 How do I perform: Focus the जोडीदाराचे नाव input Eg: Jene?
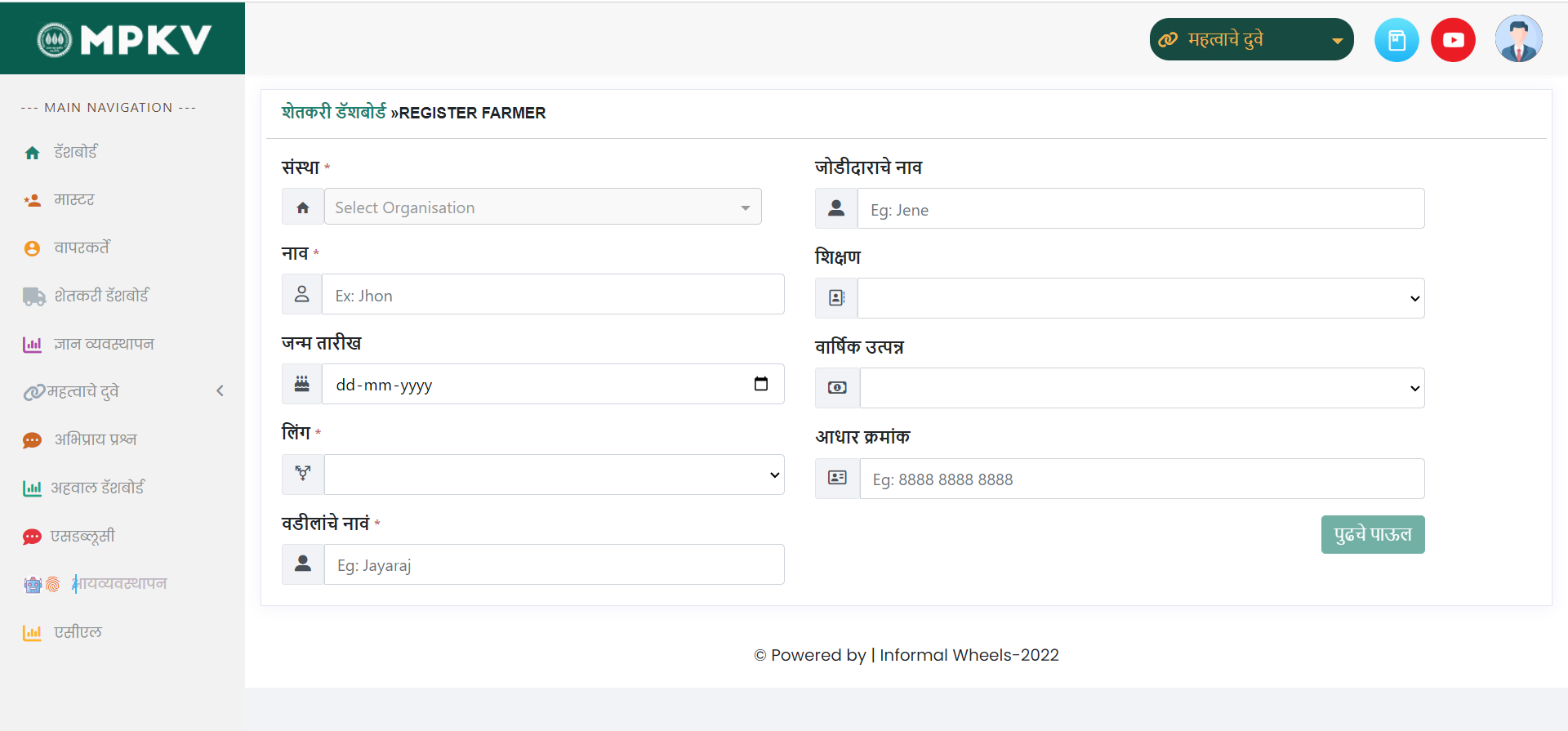pyautogui.click(x=1141, y=208)
